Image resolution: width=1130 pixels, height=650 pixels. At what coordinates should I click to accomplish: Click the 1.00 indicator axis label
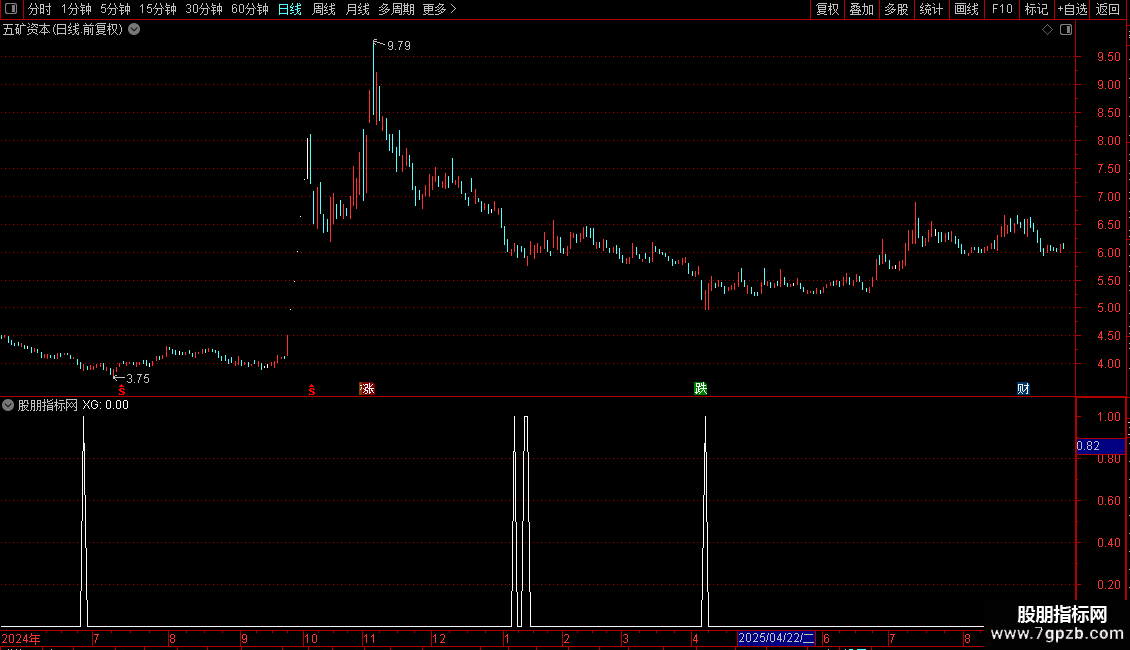click(x=1108, y=417)
